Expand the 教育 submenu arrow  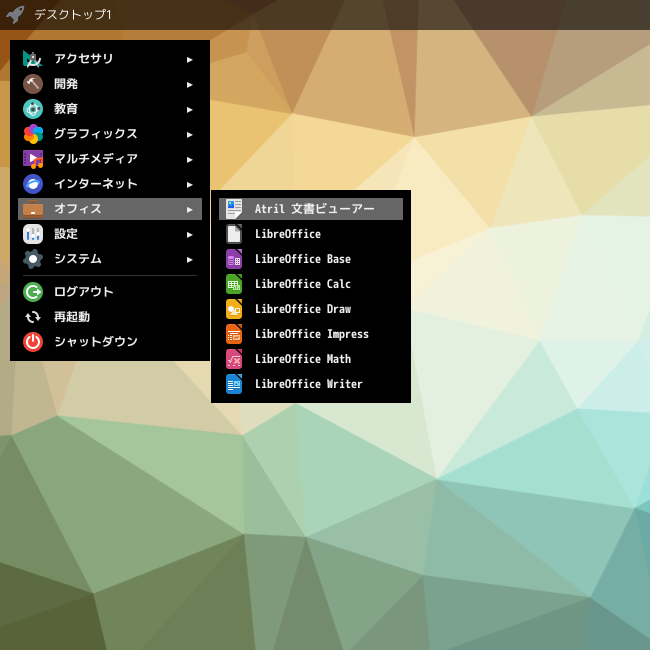(x=189, y=109)
